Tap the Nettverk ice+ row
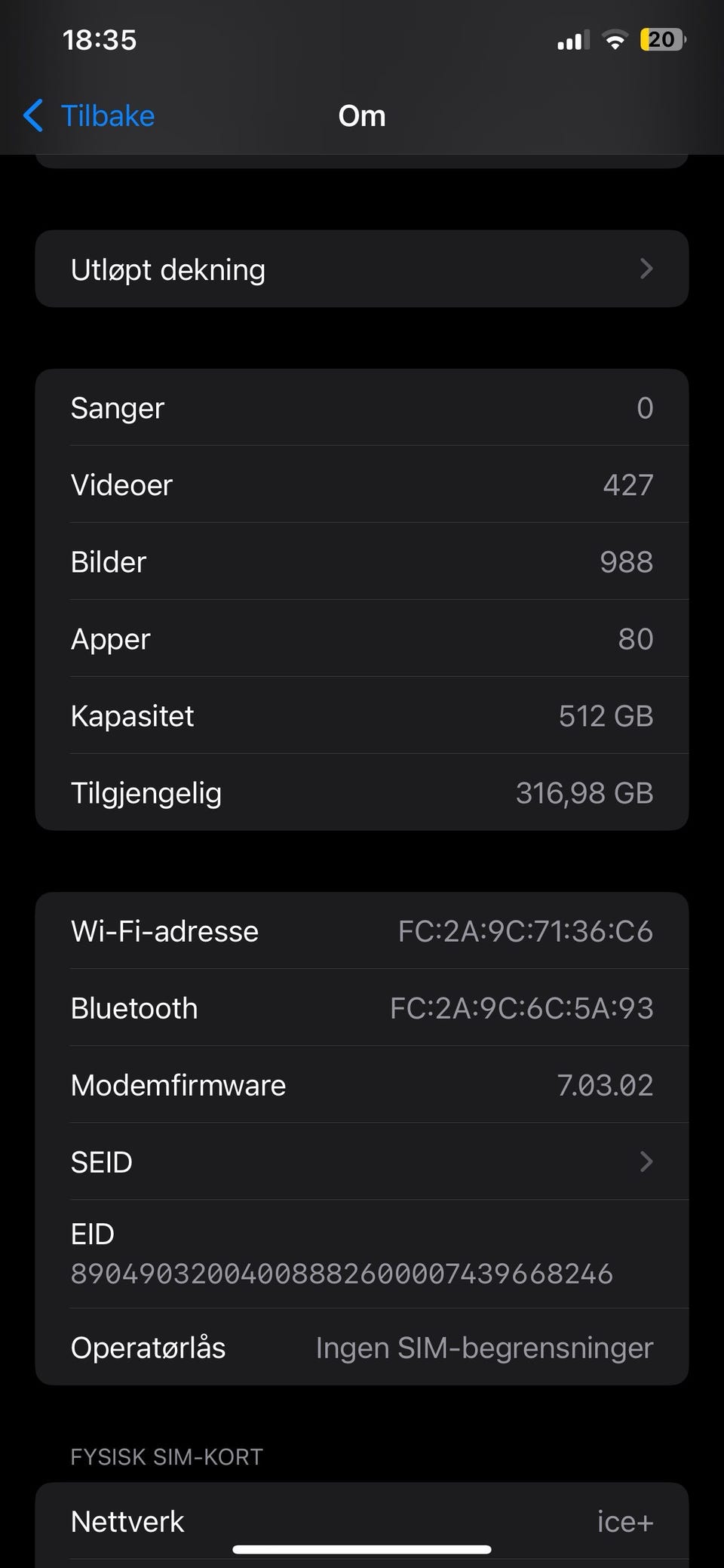This screenshot has width=724, height=1568. pos(362,1521)
